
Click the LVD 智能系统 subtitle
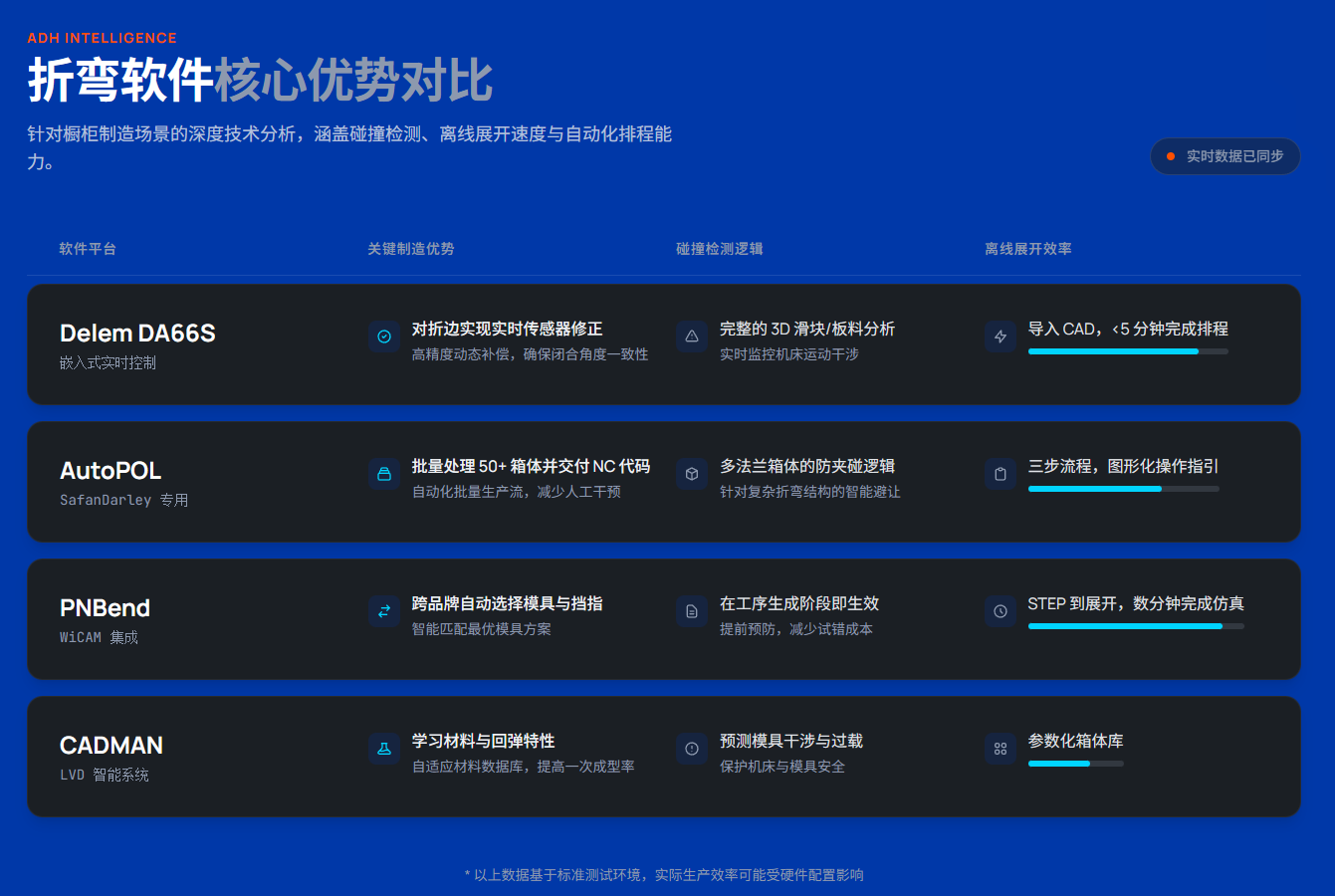[x=105, y=776]
